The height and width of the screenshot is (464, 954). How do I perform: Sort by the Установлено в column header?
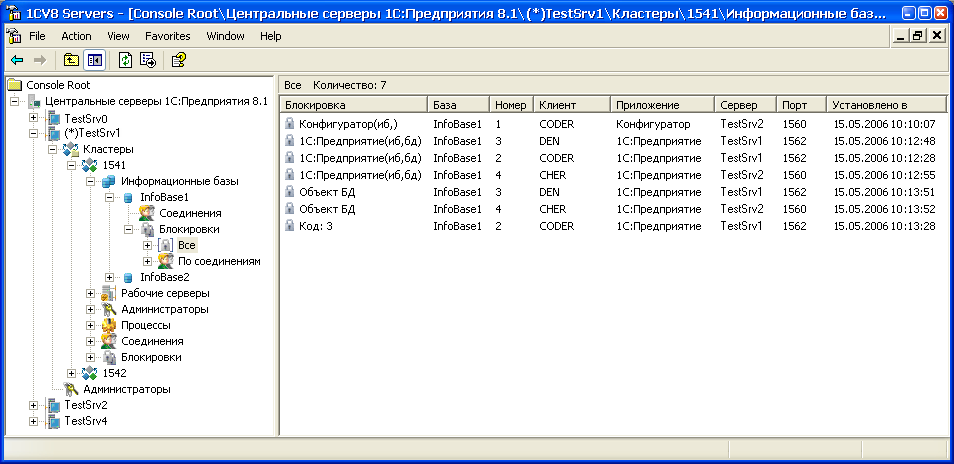click(x=886, y=105)
